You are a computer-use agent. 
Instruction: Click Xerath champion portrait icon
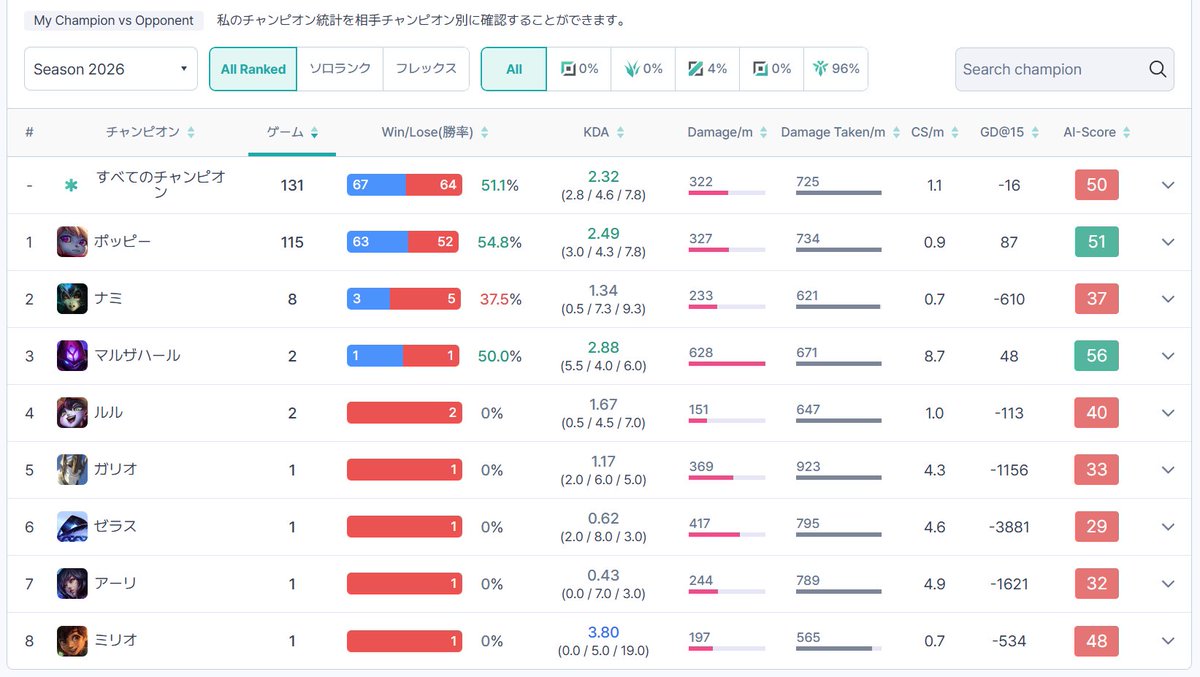coord(72,527)
